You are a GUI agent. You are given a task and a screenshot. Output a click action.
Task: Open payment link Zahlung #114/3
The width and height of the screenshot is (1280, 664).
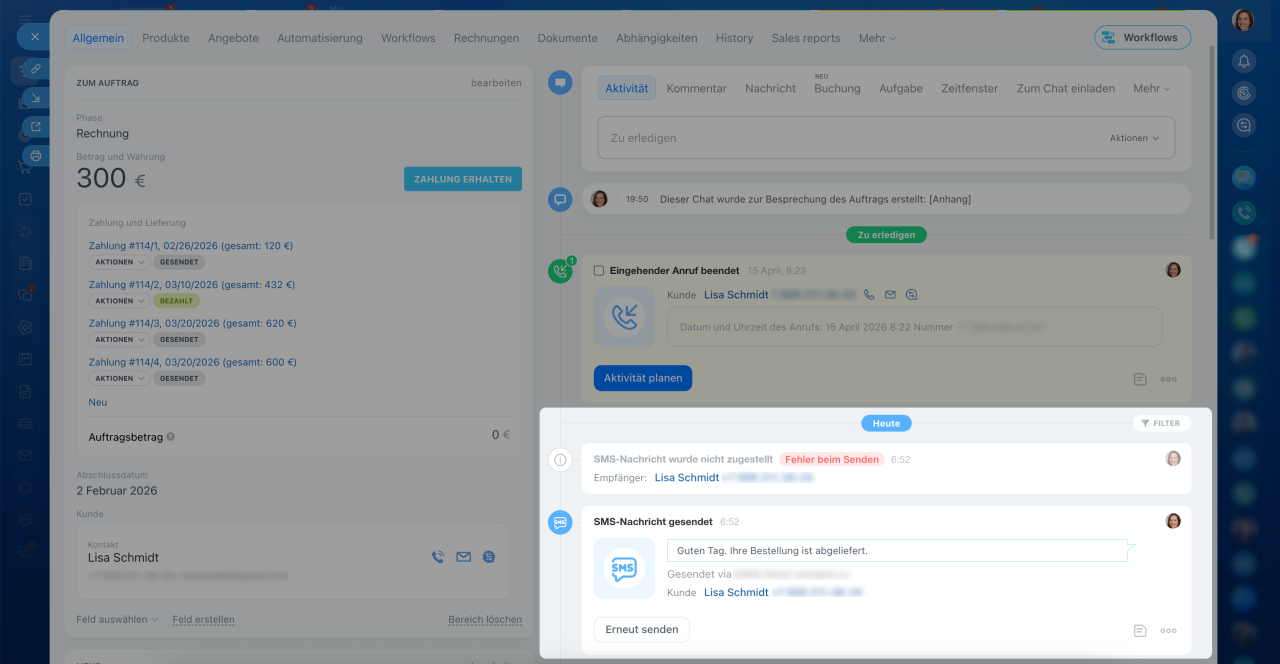coord(192,323)
